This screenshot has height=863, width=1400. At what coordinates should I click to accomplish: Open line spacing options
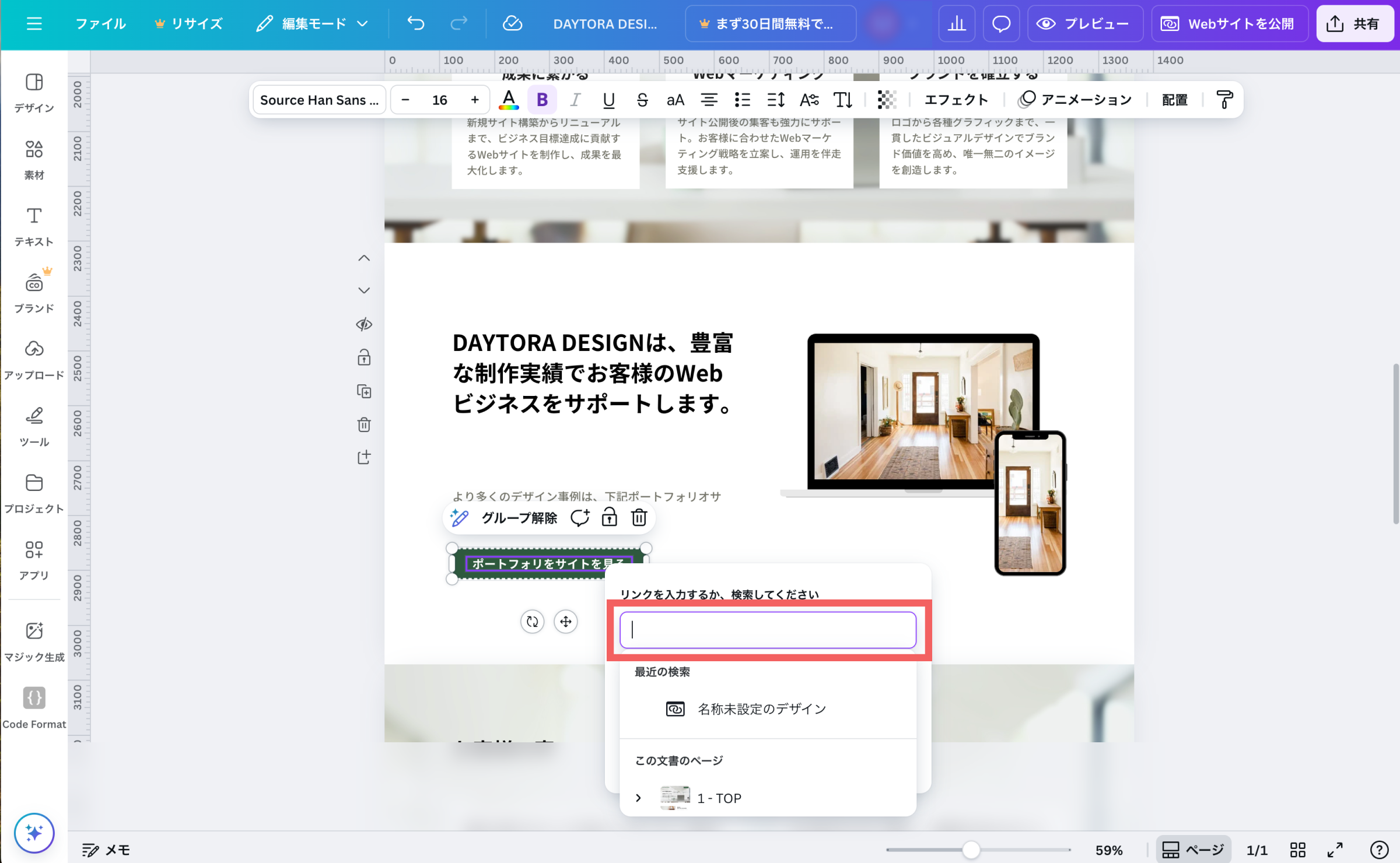click(776, 100)
